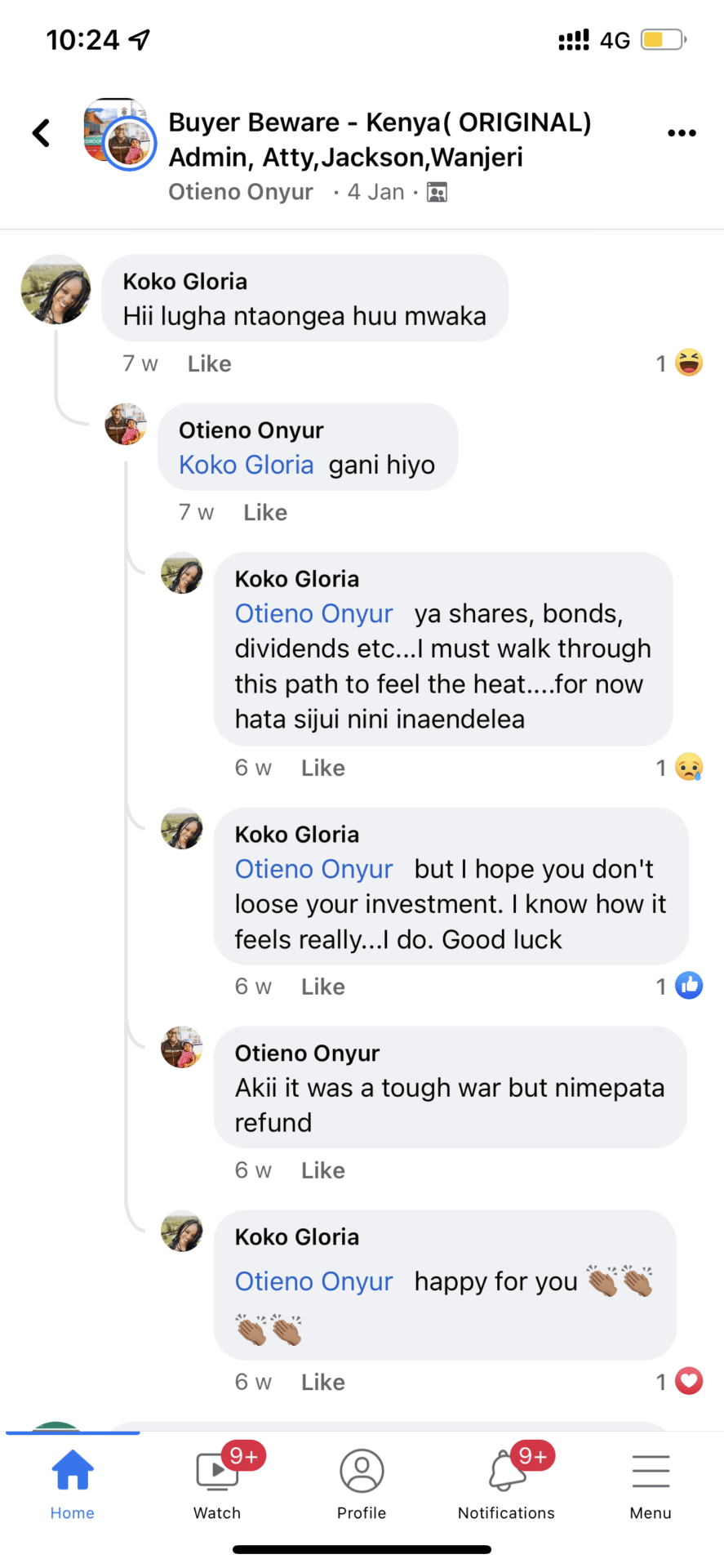The height and width of the screenshot is (1568, 724).
Task: Like the 'nimepata refund' comment
Action: click(322, 1170)
